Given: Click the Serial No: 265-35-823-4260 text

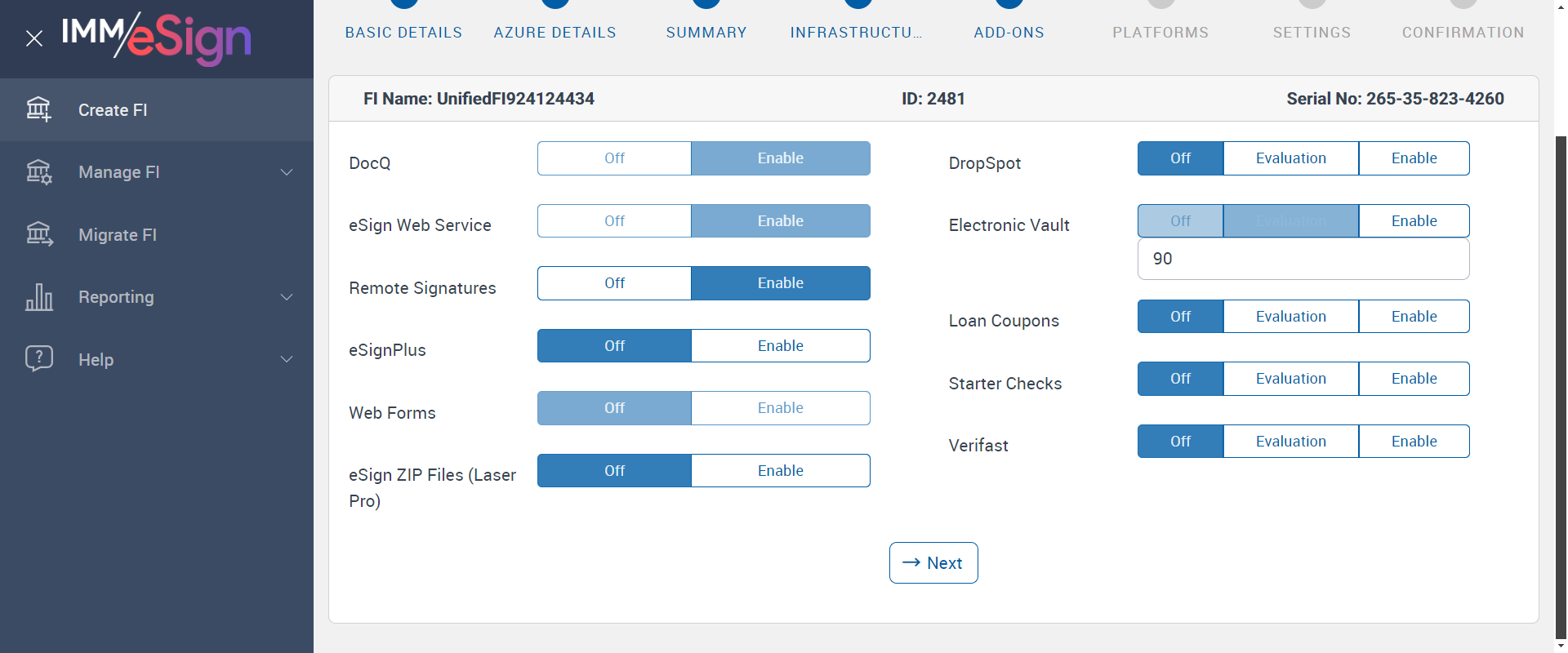Looking at the screenshot, I should click(x=1395, y=99).
